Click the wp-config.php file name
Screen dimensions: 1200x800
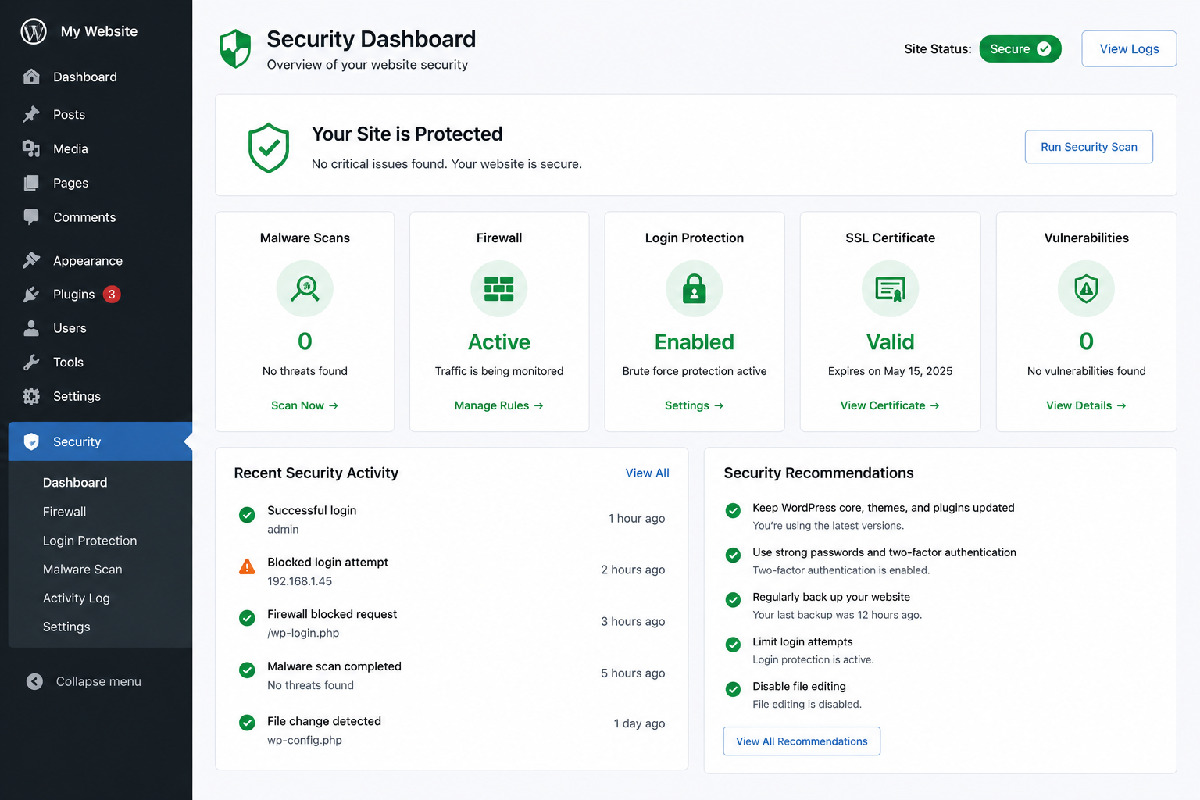(305, 741)
